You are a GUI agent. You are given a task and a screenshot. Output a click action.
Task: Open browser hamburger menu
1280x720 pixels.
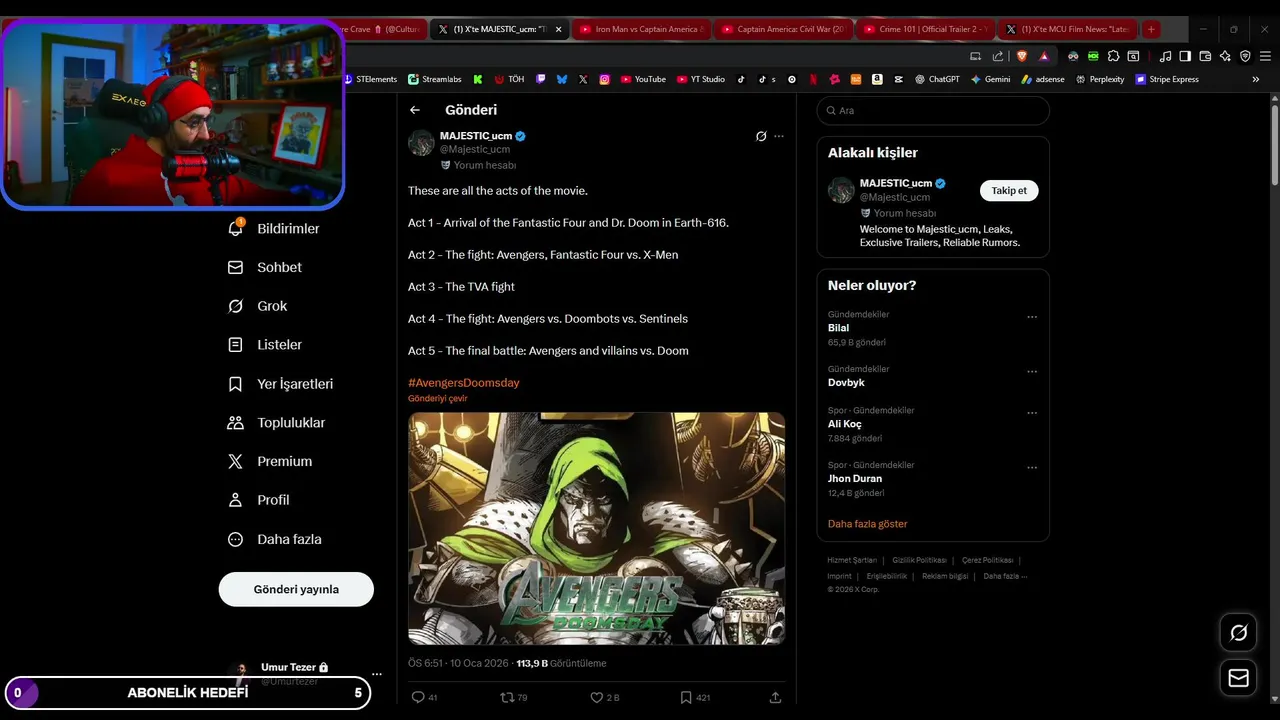pyautogui.click(x=1264, y=56)
